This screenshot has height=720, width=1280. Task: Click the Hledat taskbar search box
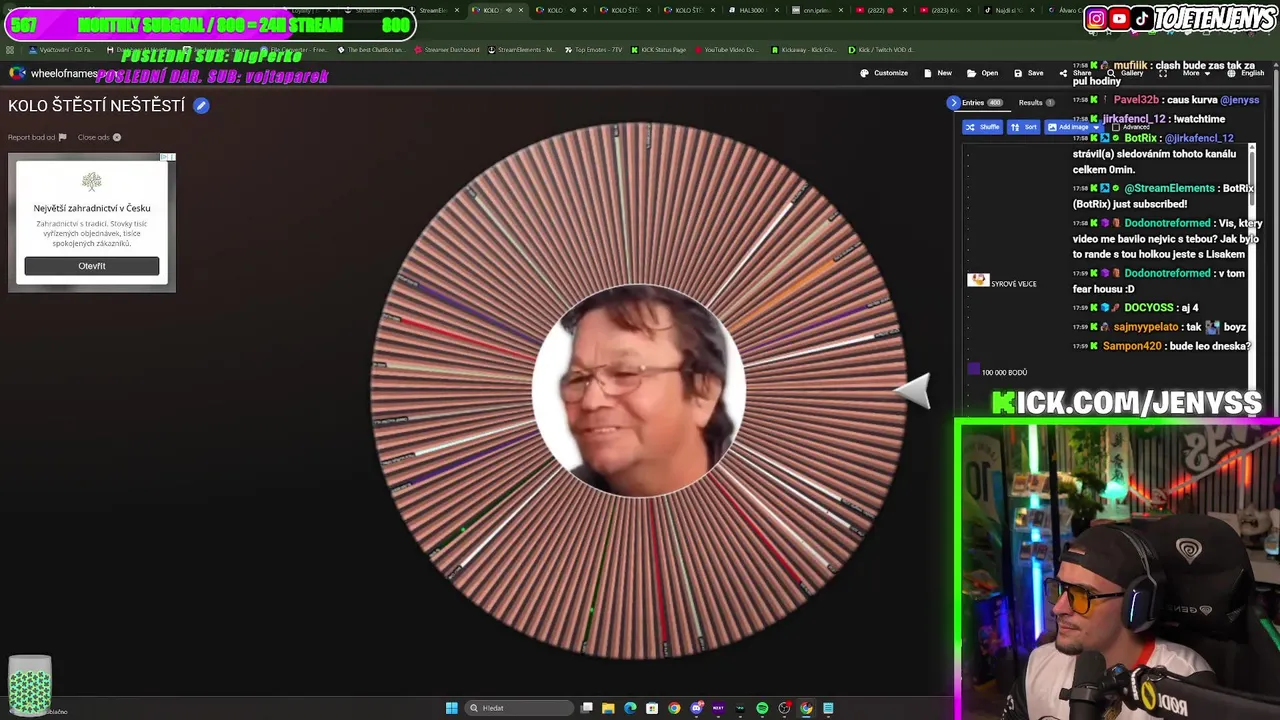(520, 708)
